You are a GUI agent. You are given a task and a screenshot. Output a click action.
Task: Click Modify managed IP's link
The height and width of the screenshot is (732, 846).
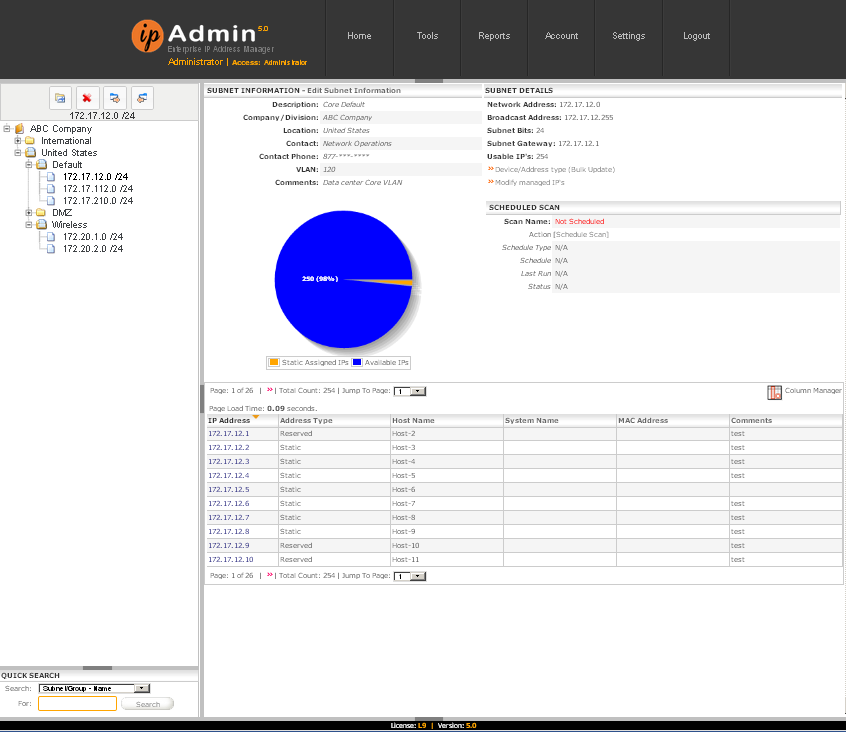click(530, 182)
